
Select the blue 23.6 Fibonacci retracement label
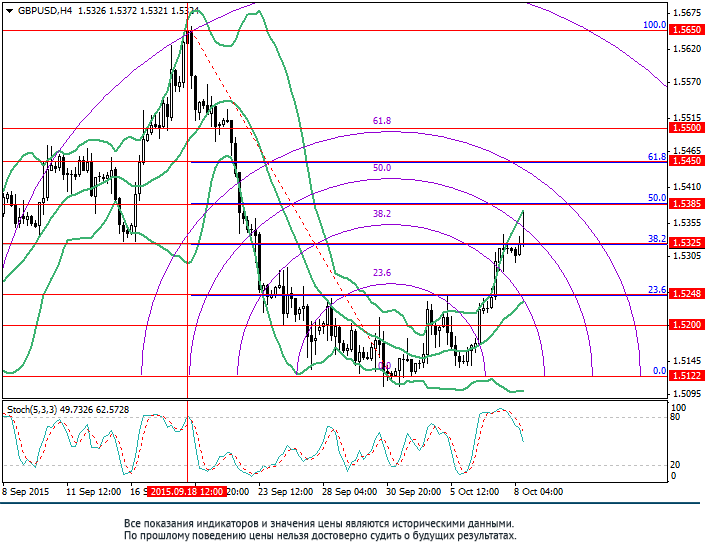[x=657, y=290]
